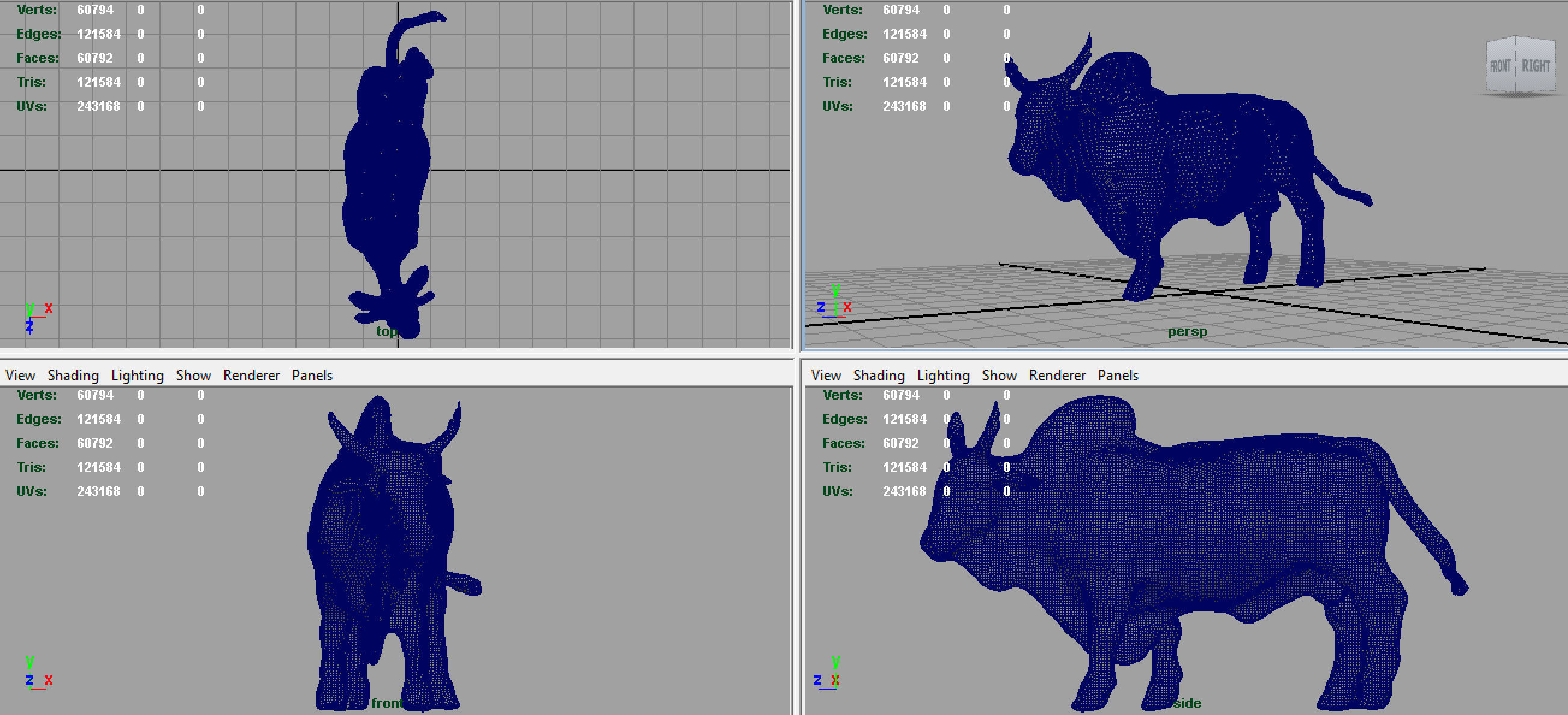
Task: Open the View menu of the front panel
Action: click(20, 375)
